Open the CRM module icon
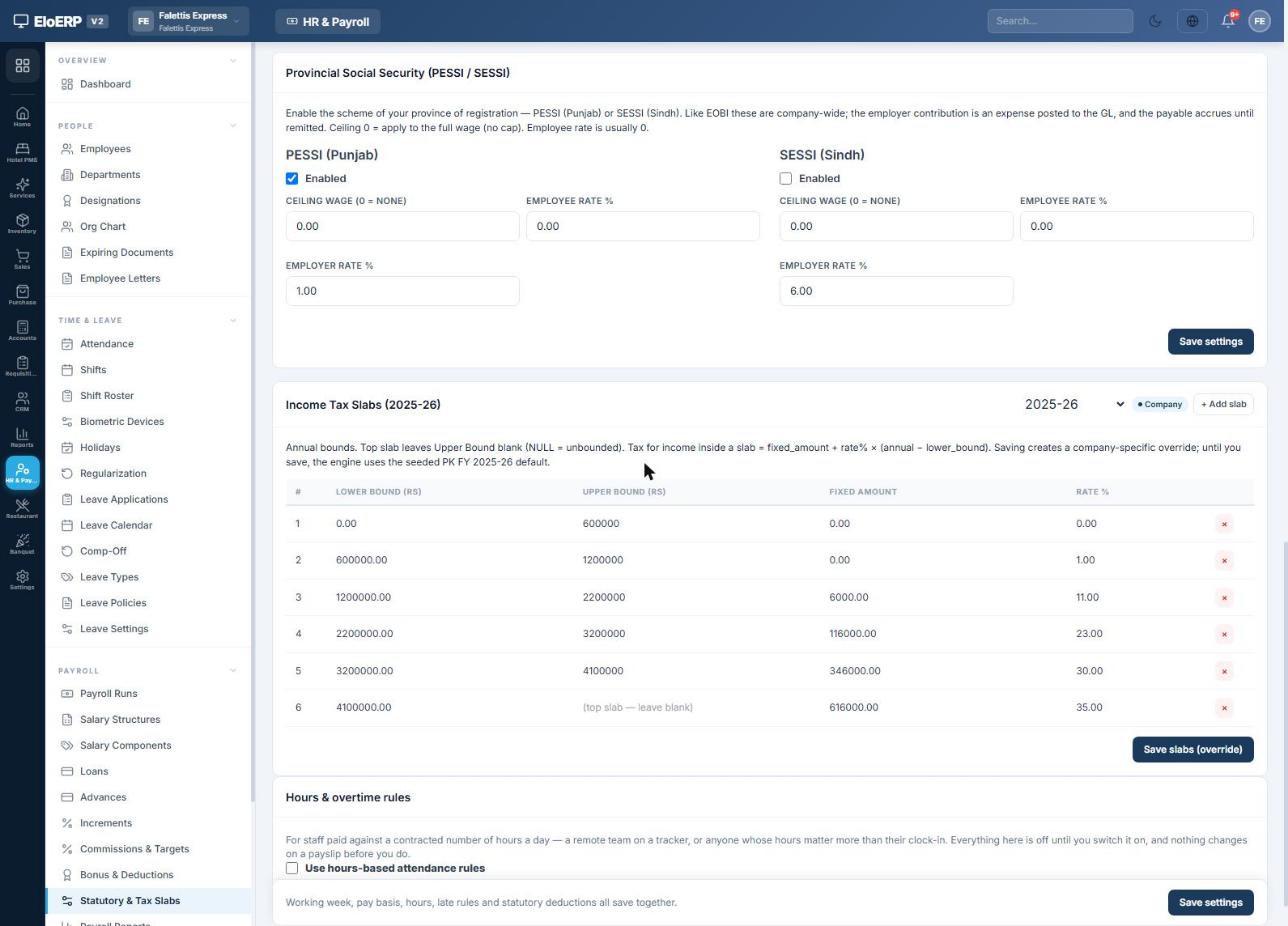 (22, 402)
